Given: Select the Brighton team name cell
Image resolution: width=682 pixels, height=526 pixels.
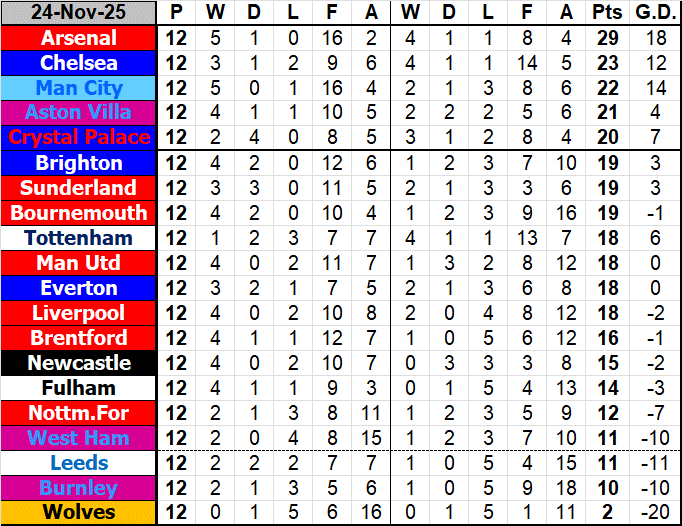Looking at the screenshot, I should click(x=79, y=163).
